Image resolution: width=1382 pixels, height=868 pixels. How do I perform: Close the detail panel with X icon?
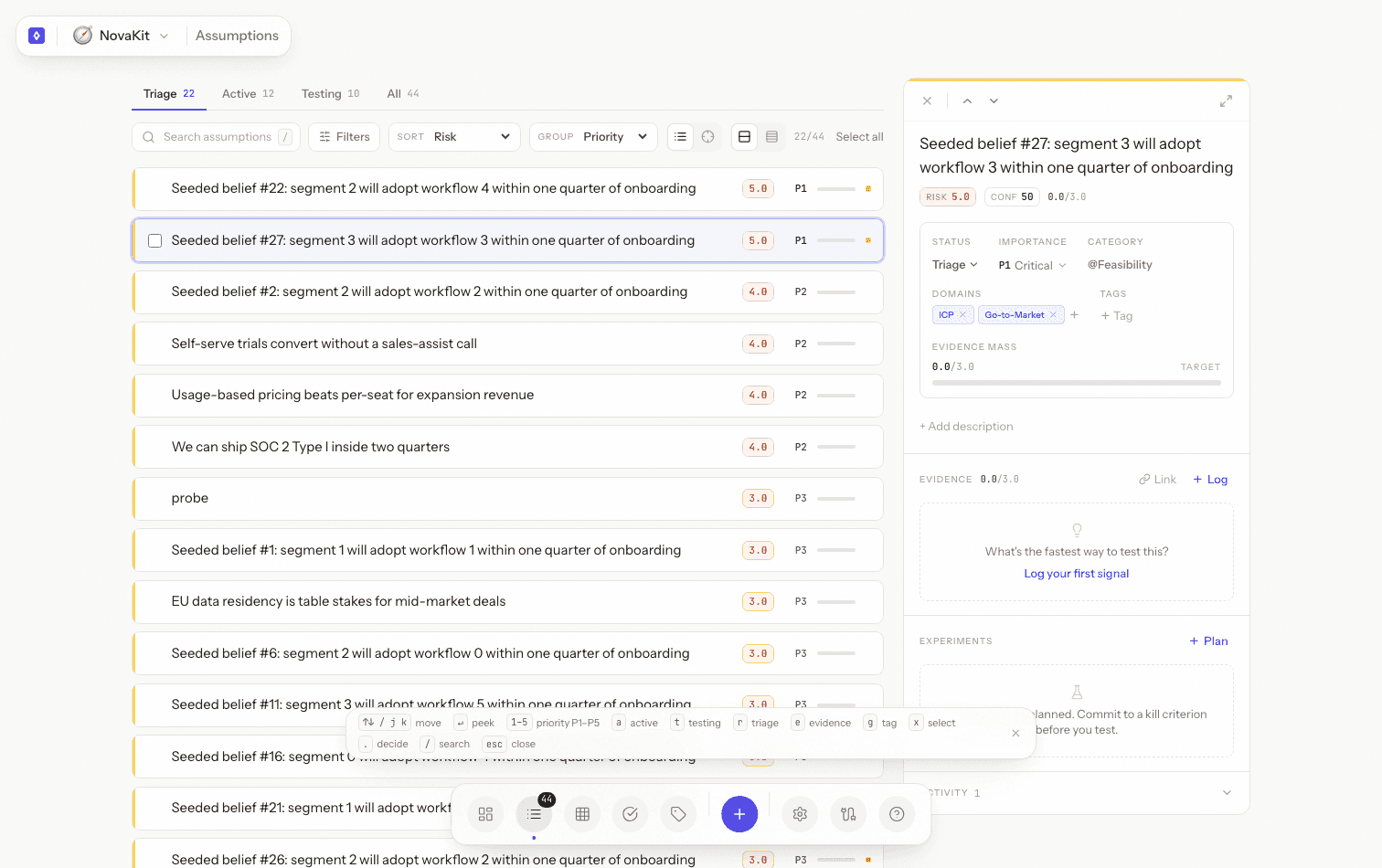coord(927,101)
